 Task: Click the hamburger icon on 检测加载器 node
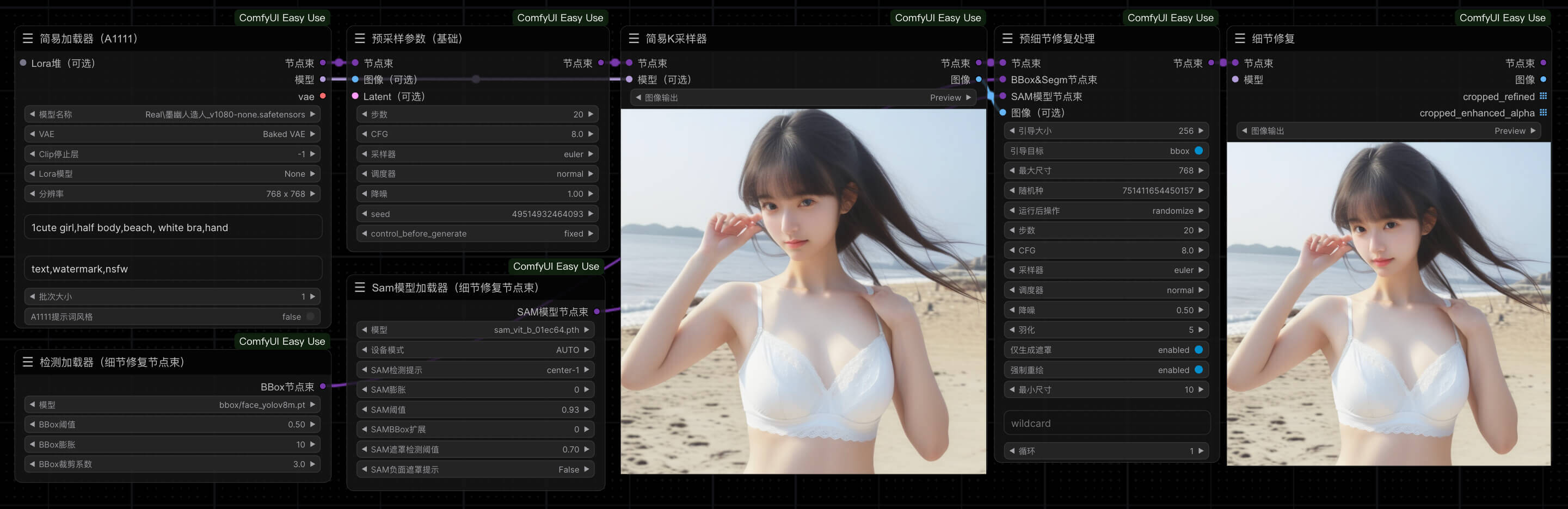(28, 362)
